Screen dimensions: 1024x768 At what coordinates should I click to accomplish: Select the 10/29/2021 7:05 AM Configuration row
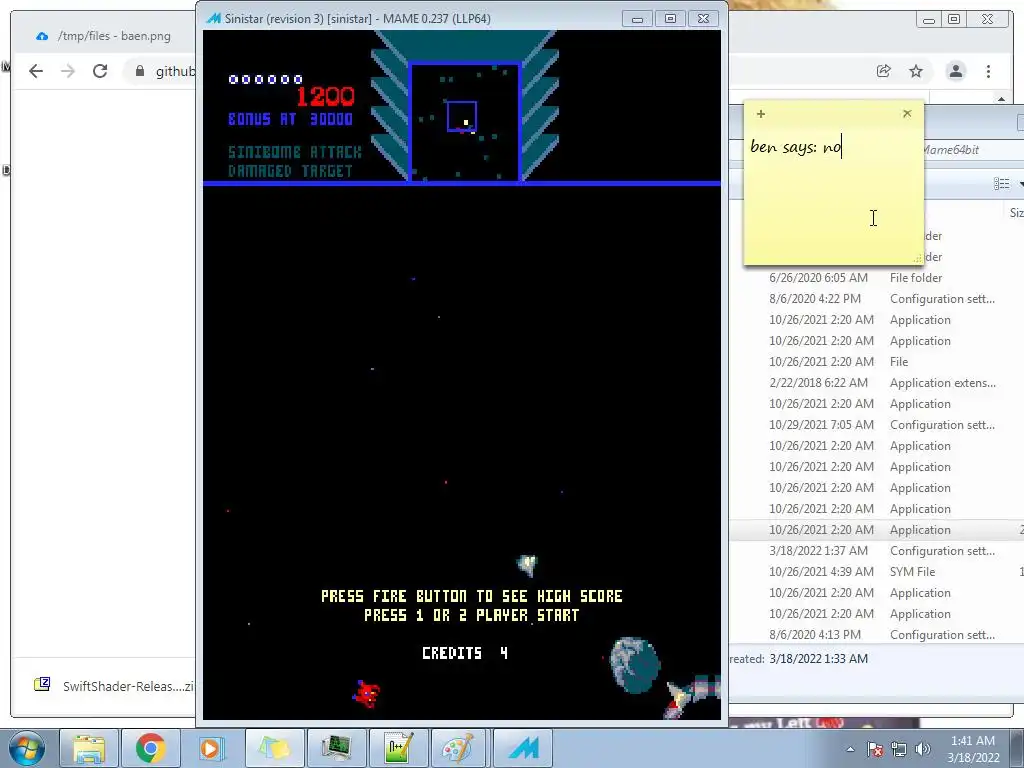coord(876,424)
